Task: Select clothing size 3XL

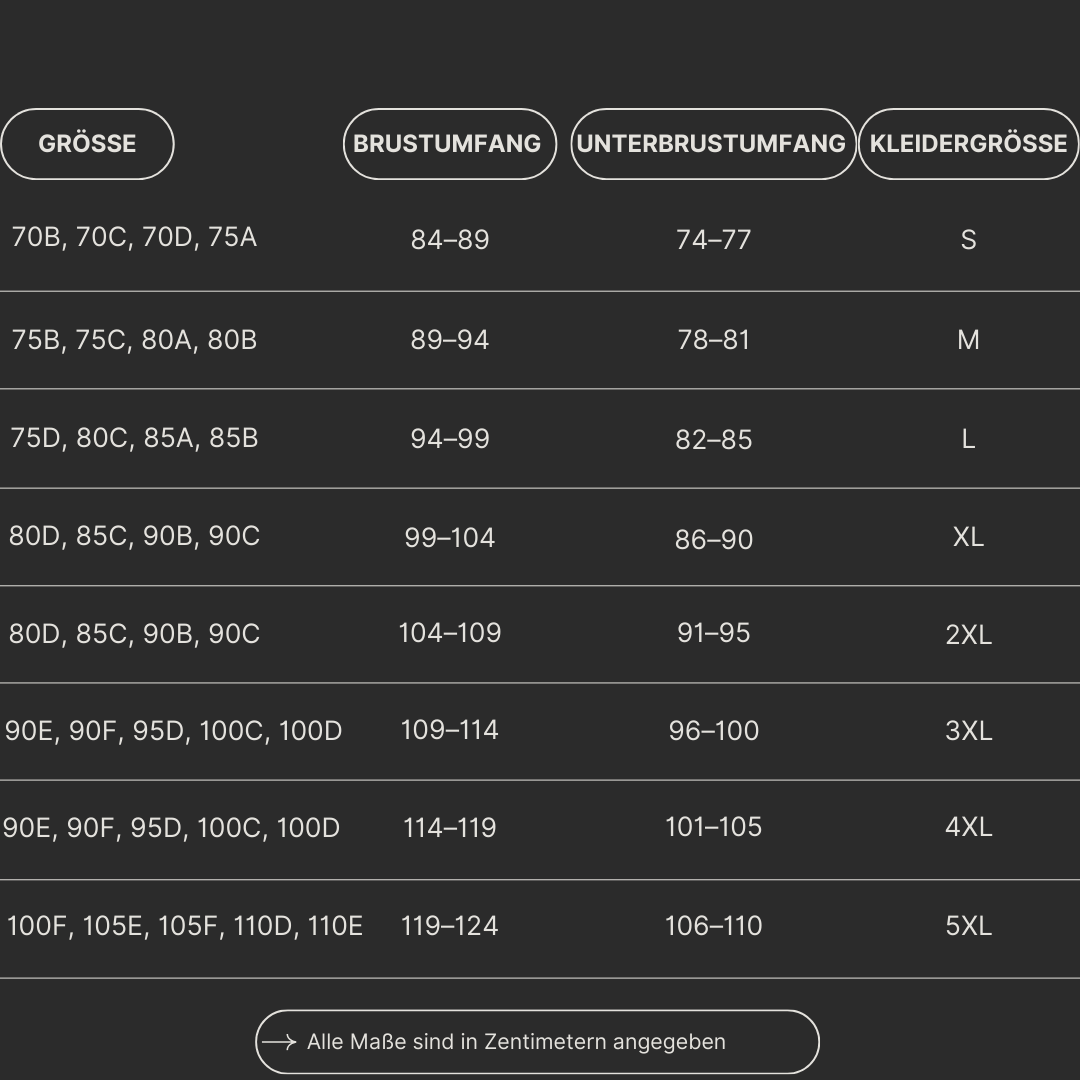Action: point(968,731)
